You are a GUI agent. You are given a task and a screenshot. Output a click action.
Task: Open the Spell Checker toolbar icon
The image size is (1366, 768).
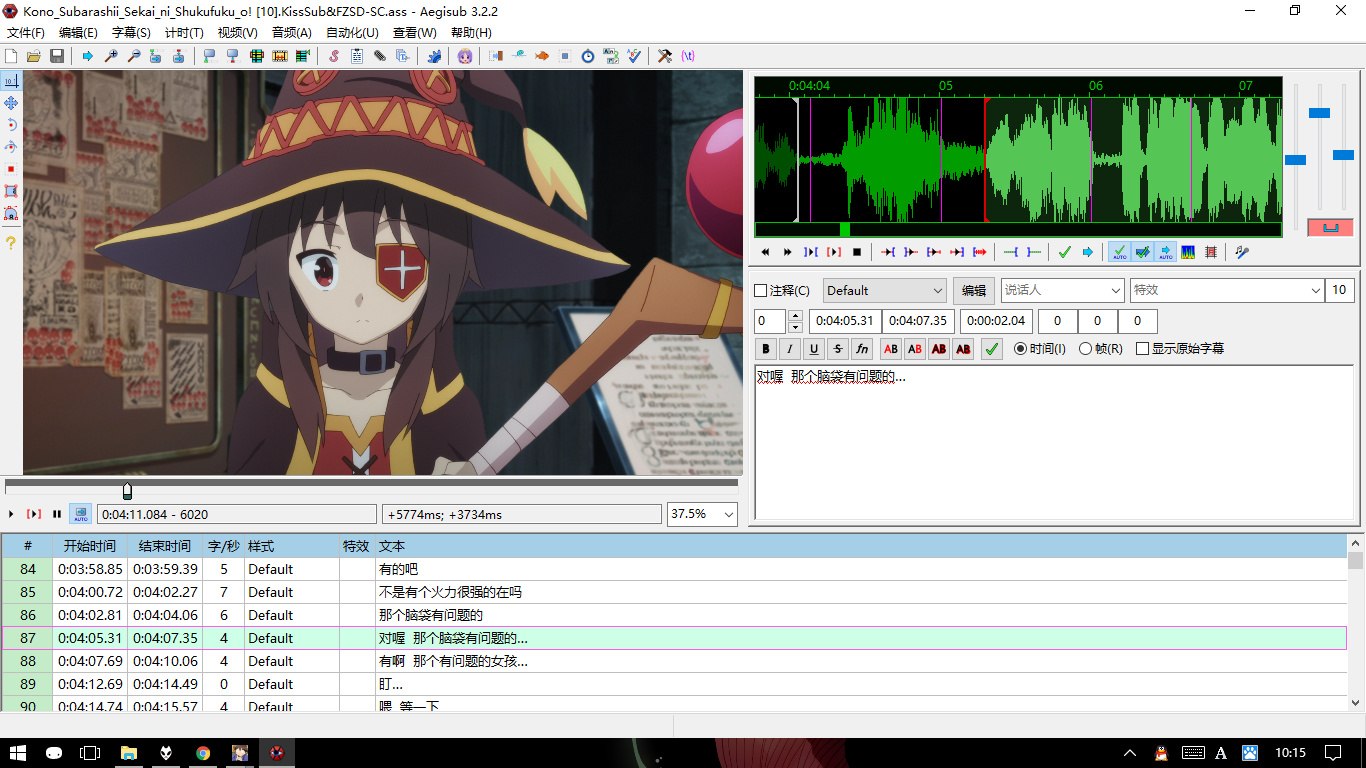[x=634, y=56]
